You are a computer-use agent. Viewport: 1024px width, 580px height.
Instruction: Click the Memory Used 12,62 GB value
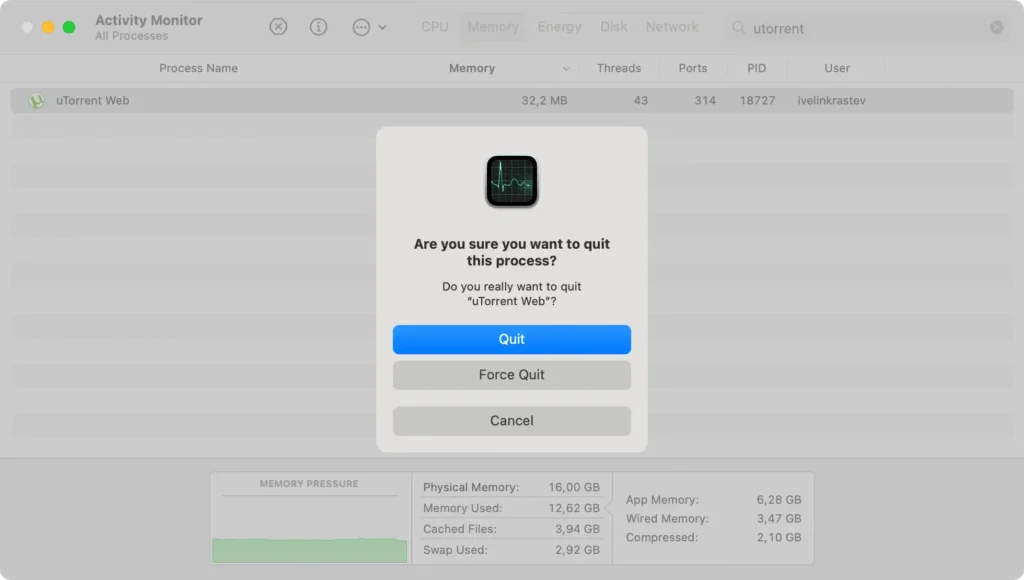pos(574,508)
